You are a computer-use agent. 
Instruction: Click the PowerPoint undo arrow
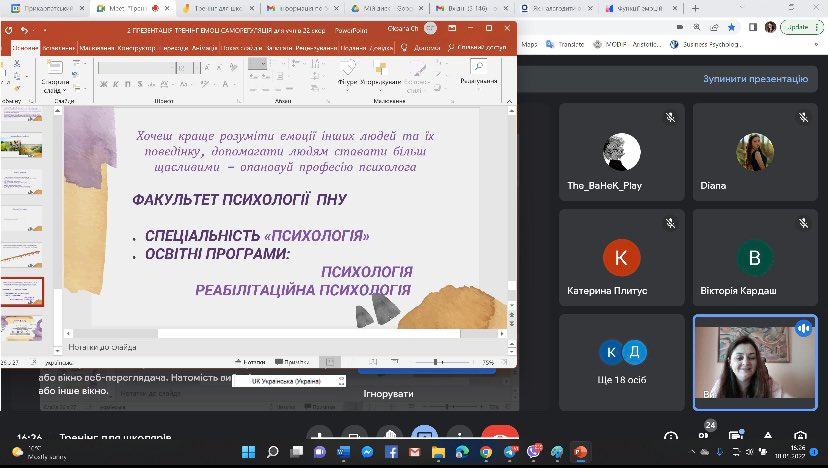click(x=22, y=31)
